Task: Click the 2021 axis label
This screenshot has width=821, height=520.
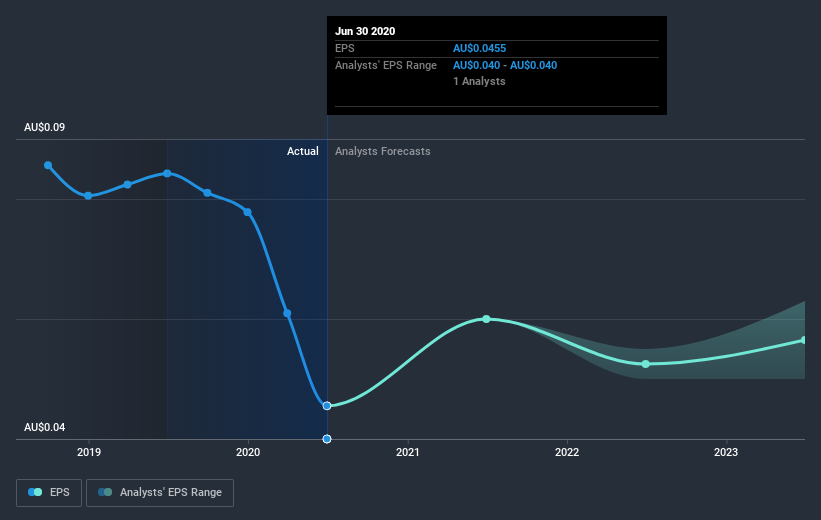Action: click(407, 452)
